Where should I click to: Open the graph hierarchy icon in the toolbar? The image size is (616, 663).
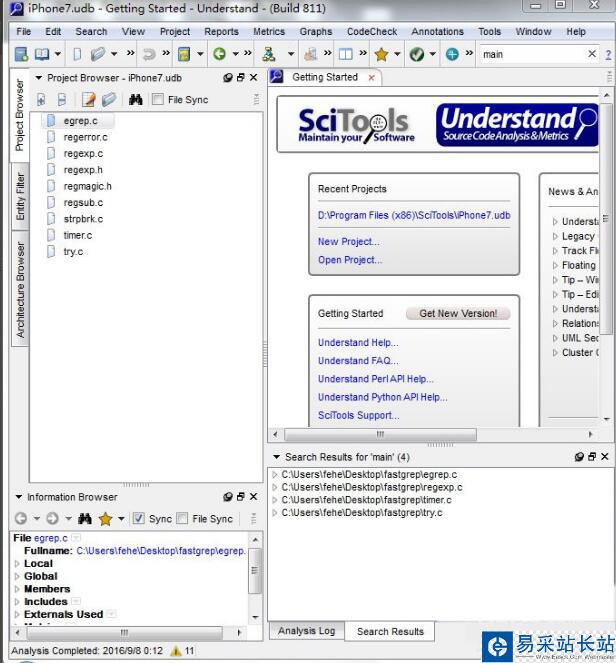coord(269,54)
